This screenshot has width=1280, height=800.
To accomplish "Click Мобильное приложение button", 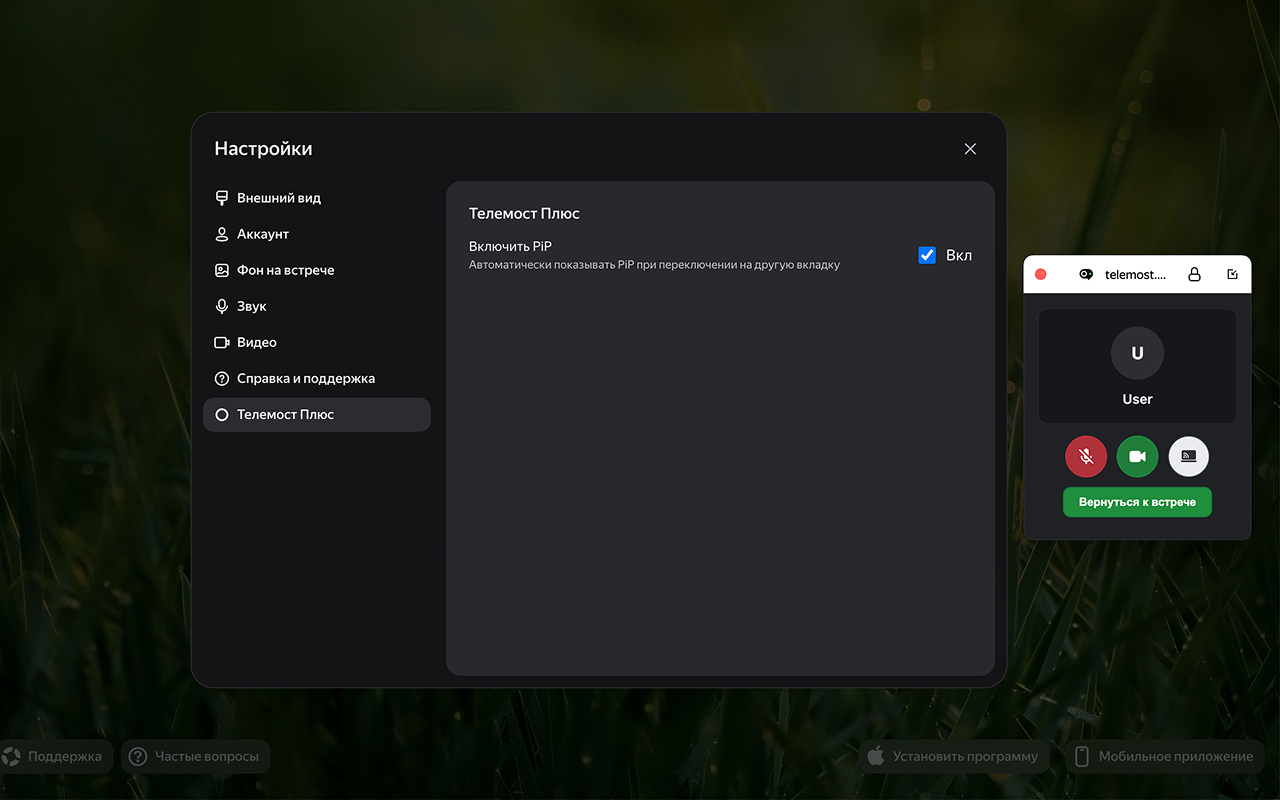I will click(1163, 757).
